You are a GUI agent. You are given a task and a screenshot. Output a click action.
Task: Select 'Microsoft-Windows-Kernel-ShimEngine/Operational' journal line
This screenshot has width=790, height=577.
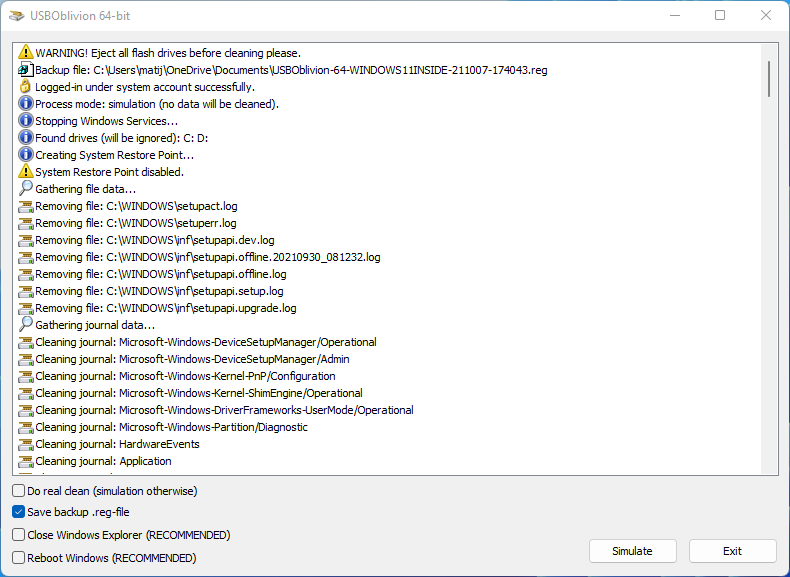199,394
